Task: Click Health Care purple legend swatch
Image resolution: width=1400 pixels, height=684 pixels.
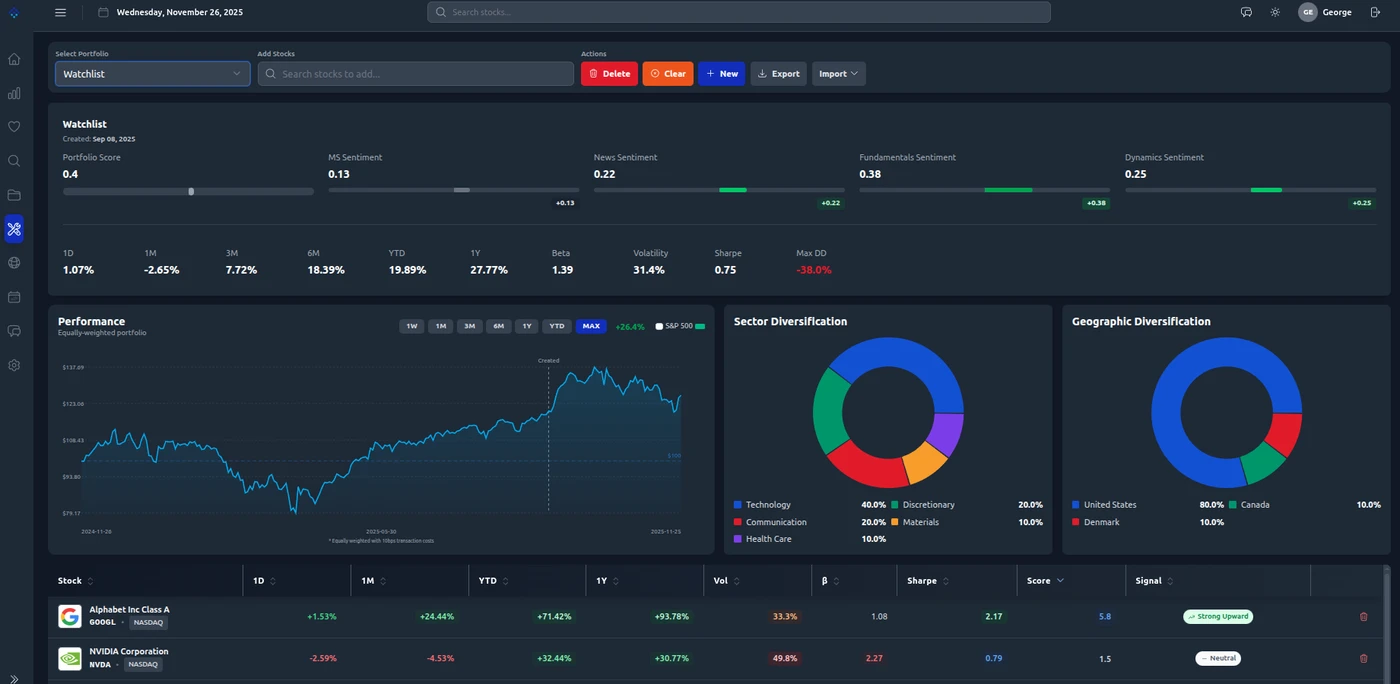Action: (x=738, y=539)
